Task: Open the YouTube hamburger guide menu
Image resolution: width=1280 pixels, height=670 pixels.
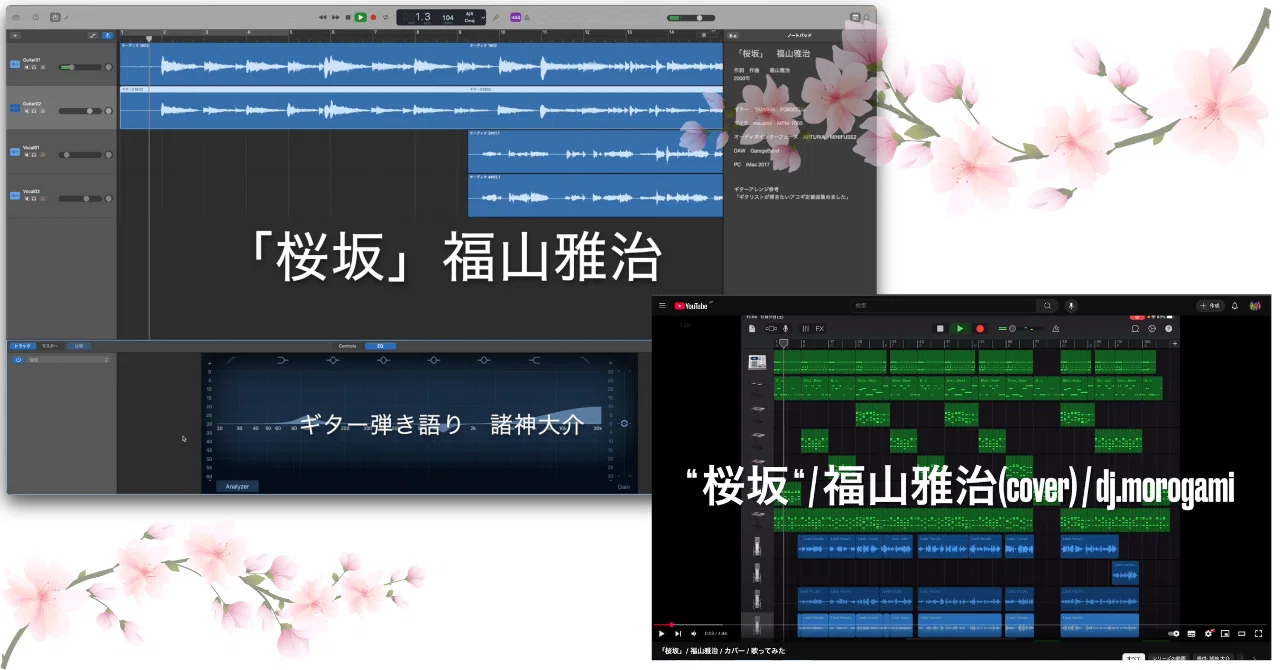Action: (662, 305)
